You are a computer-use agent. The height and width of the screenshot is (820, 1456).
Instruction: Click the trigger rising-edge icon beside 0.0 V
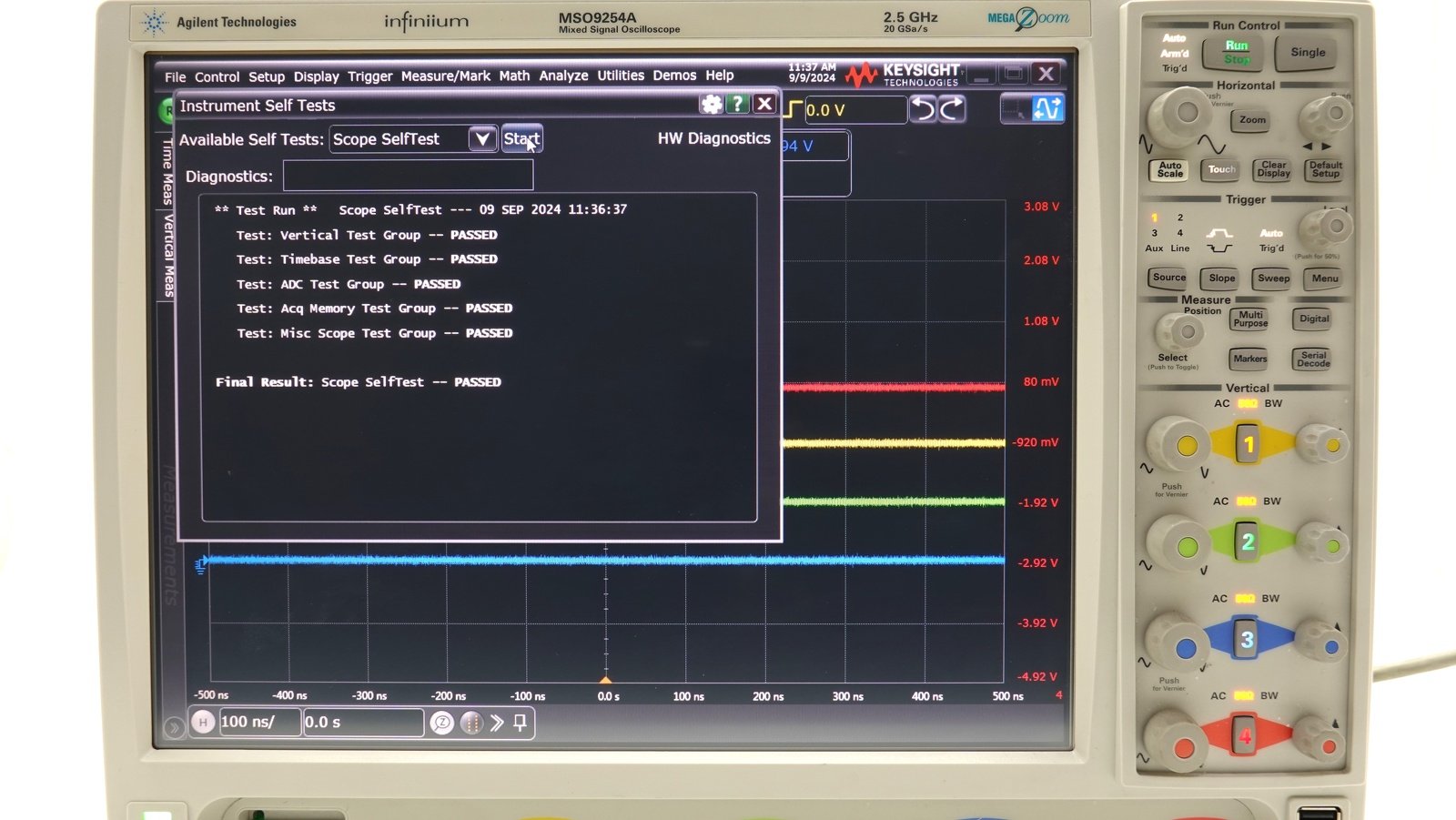point(793,110)
